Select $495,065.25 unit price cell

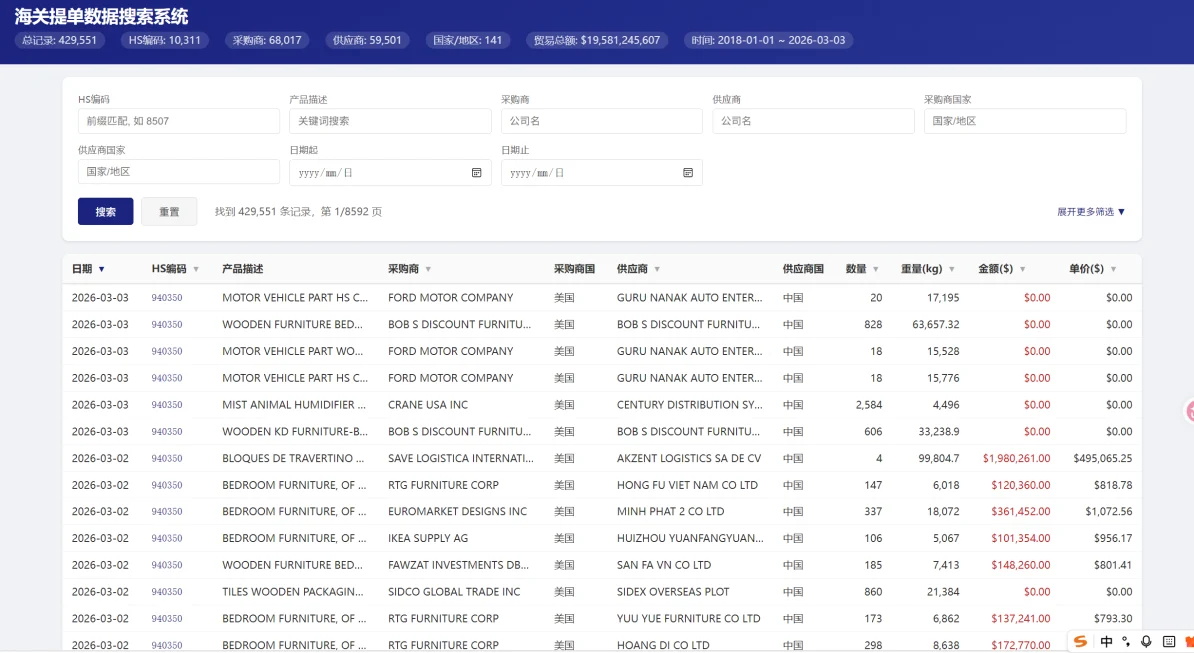pyautogui.click(x=1103, y=458)
